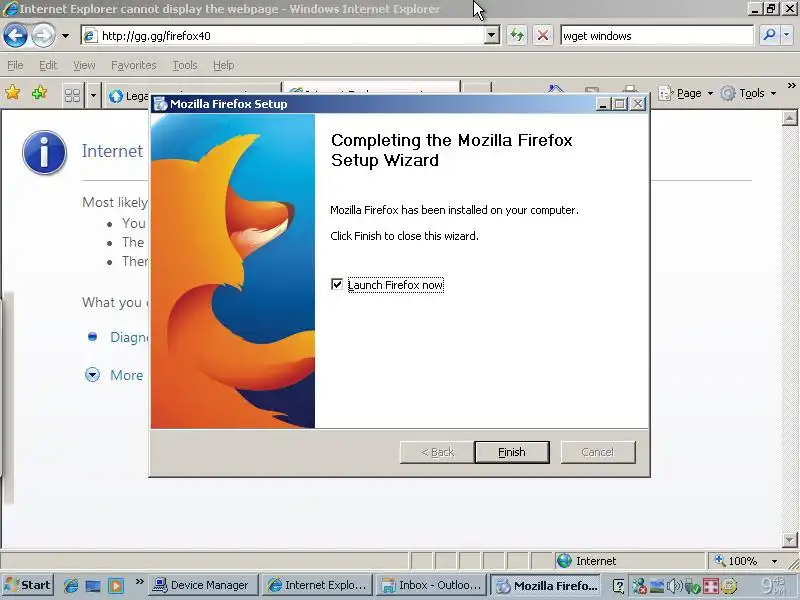The image size is (800, 600).
Task: Open the zoom level dropdown arrow
Action: click(x=774, y=561)
